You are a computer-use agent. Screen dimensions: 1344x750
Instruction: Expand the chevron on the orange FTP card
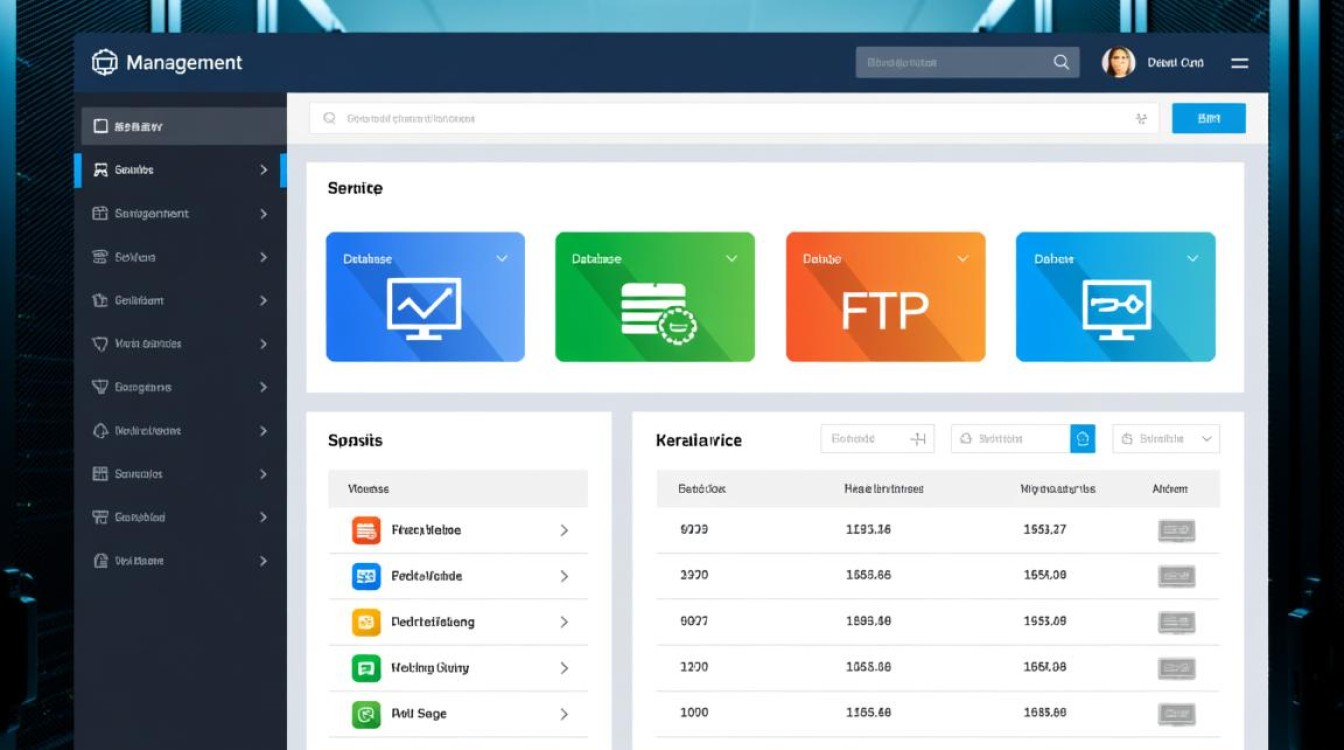pos(962,258)
